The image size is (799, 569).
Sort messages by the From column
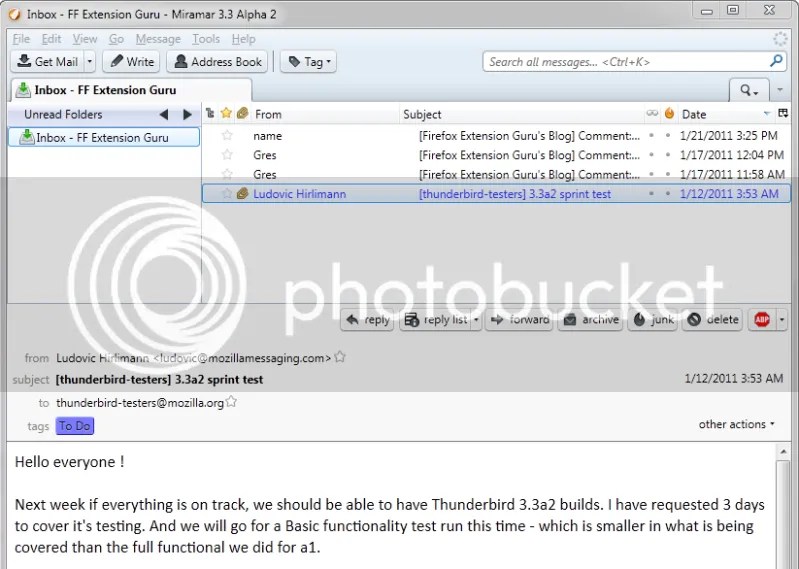(325, 114)
